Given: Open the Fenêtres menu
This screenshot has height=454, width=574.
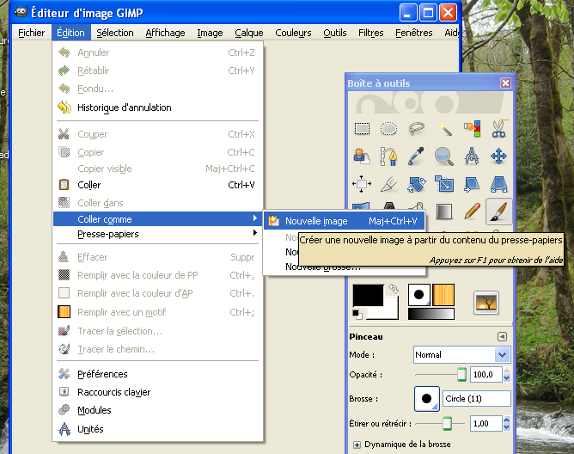Looking at the screenshot, I should click(x=414, y=33).
